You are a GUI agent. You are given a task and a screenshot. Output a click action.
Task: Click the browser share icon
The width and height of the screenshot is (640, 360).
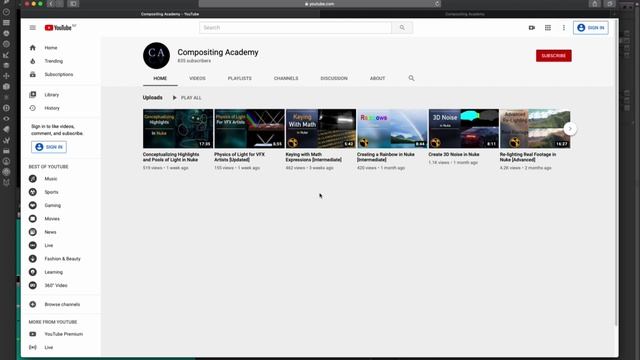tap(595, 4)
